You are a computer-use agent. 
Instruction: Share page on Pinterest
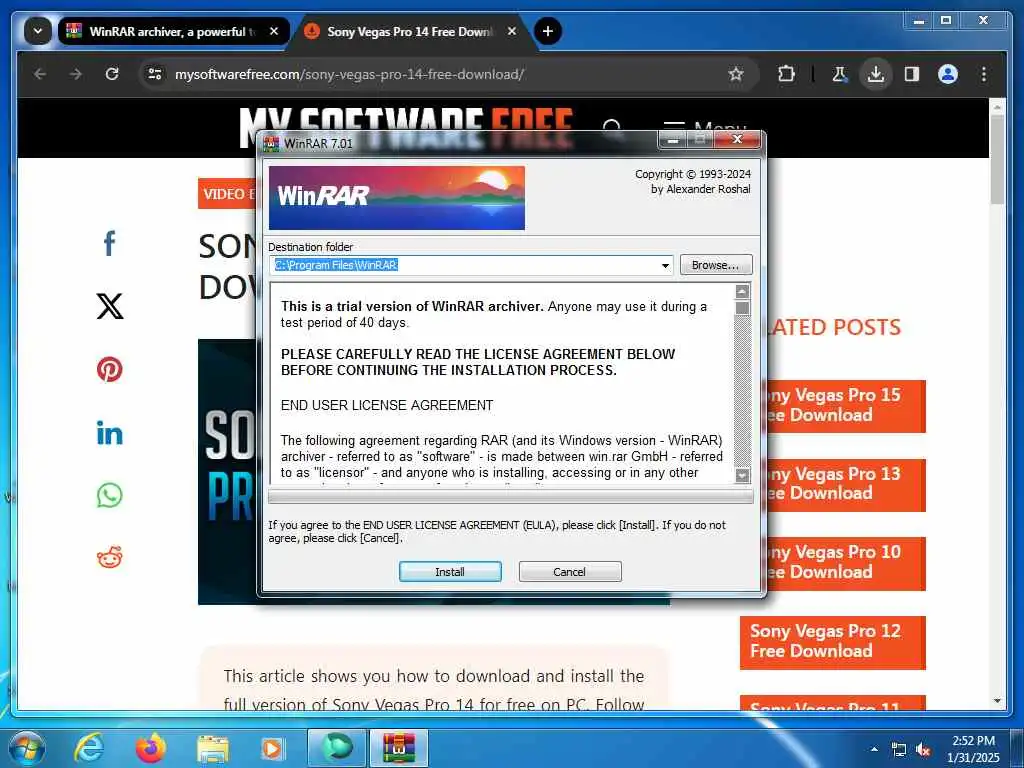pos(110,370)
